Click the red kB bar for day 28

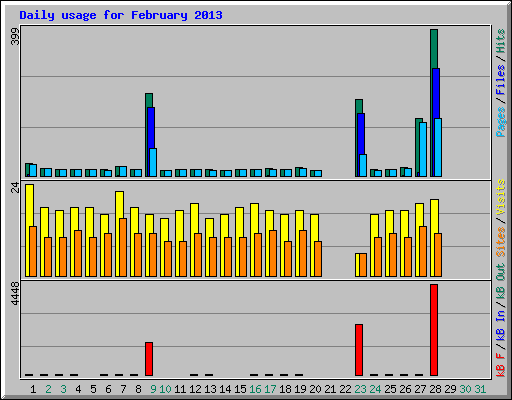click(434, 330)
